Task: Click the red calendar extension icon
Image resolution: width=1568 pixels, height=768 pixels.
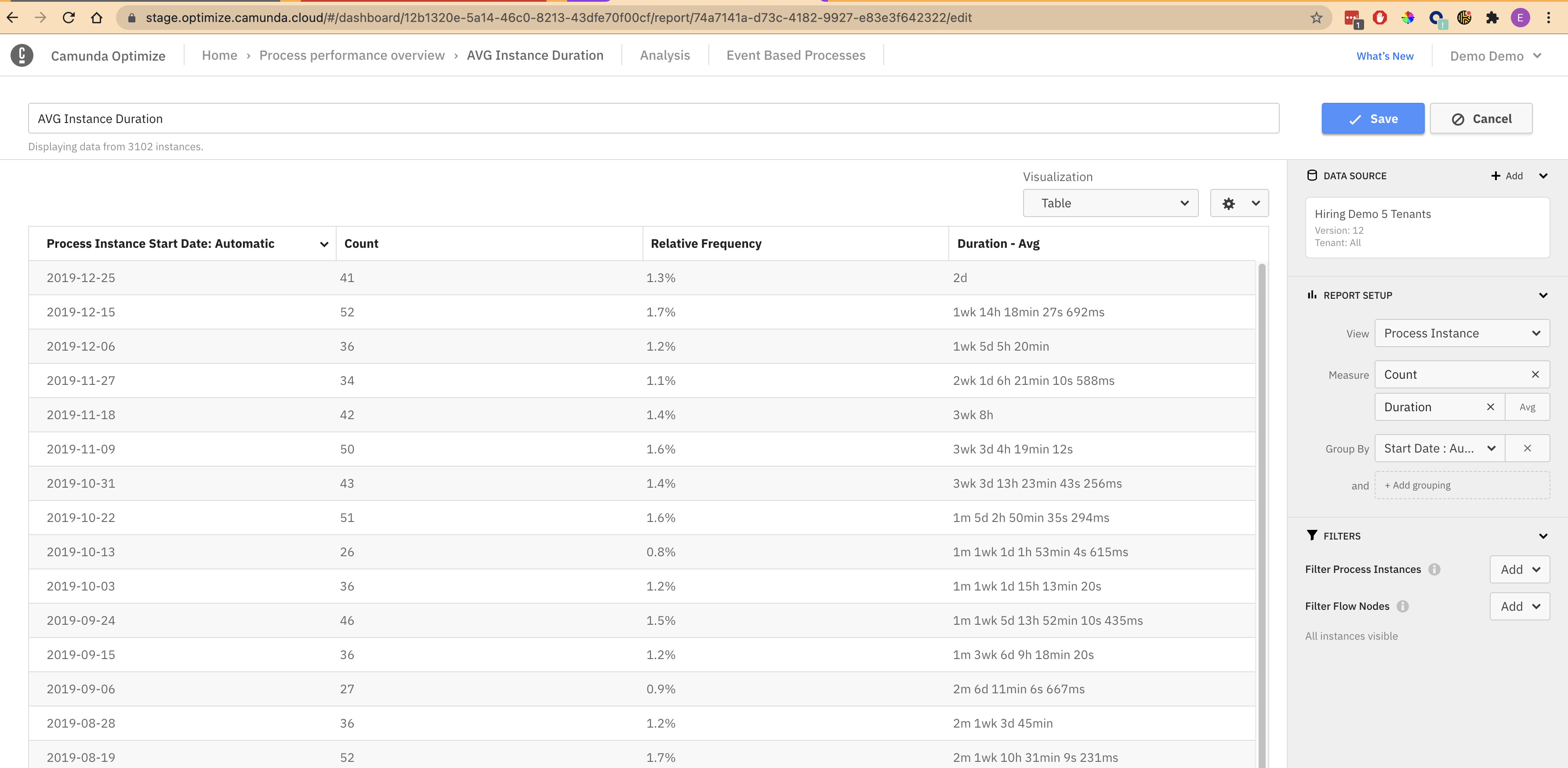Action: point(1353,19)
